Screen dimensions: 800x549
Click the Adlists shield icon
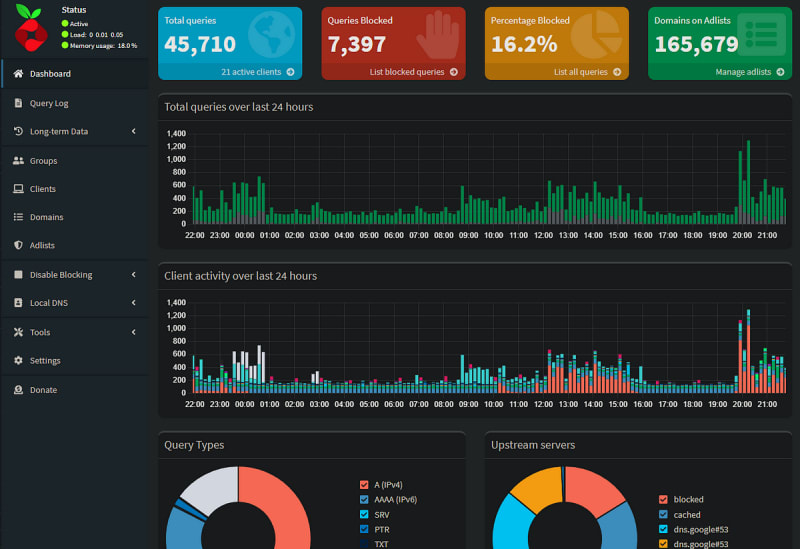pos(19,245)
